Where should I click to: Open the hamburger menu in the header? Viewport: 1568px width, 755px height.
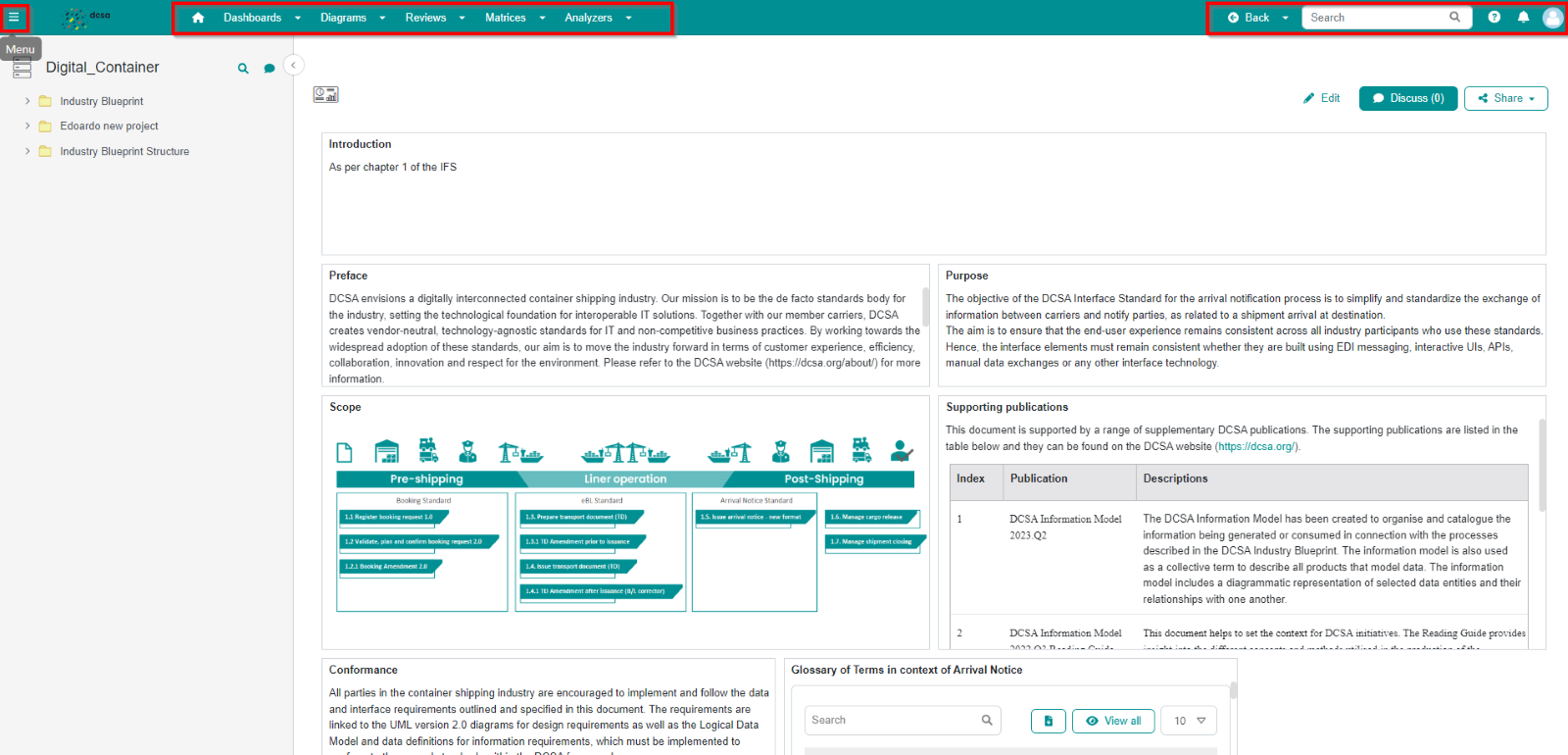point(14,18)
